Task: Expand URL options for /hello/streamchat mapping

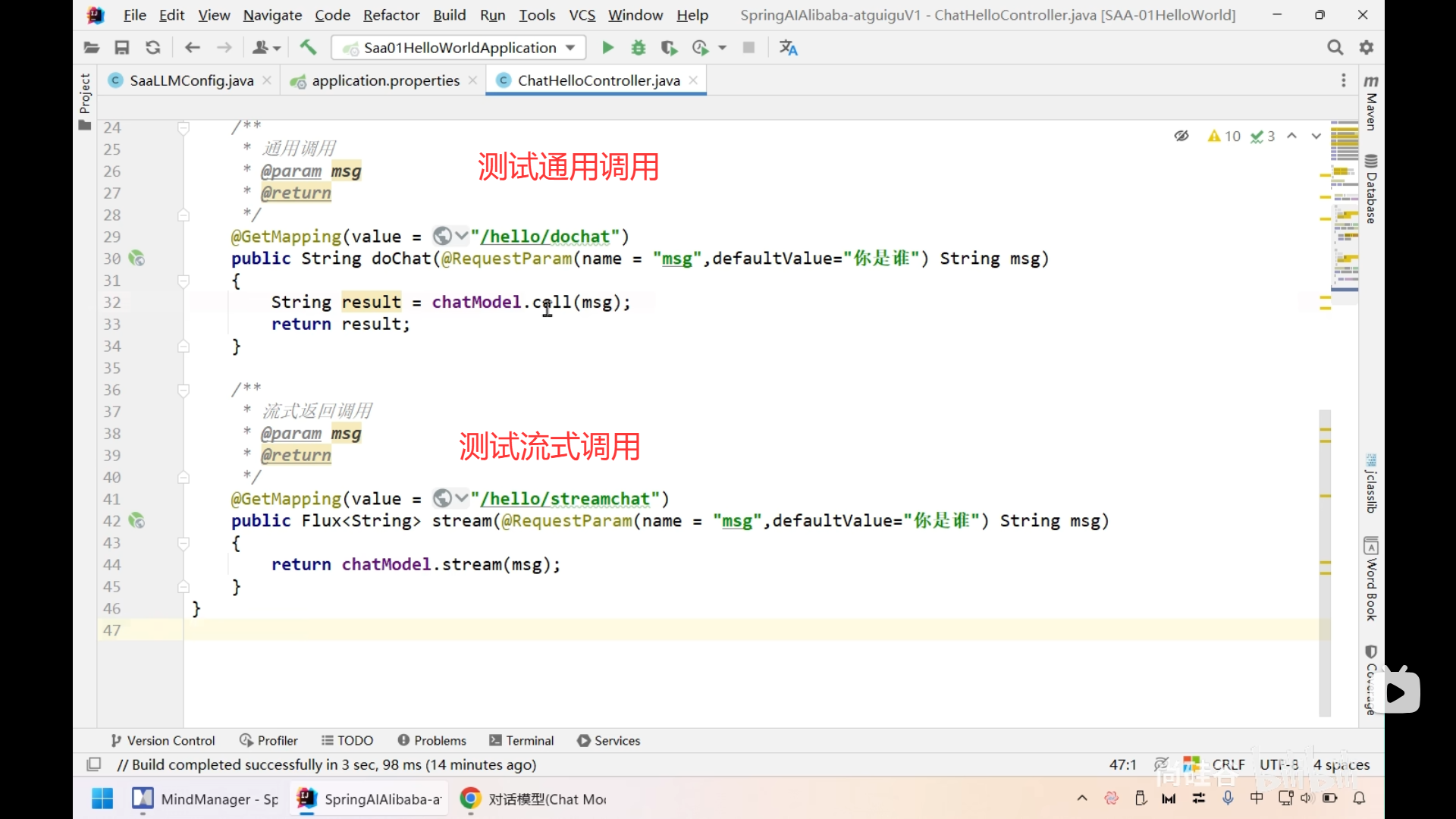Action: (461, 499)
